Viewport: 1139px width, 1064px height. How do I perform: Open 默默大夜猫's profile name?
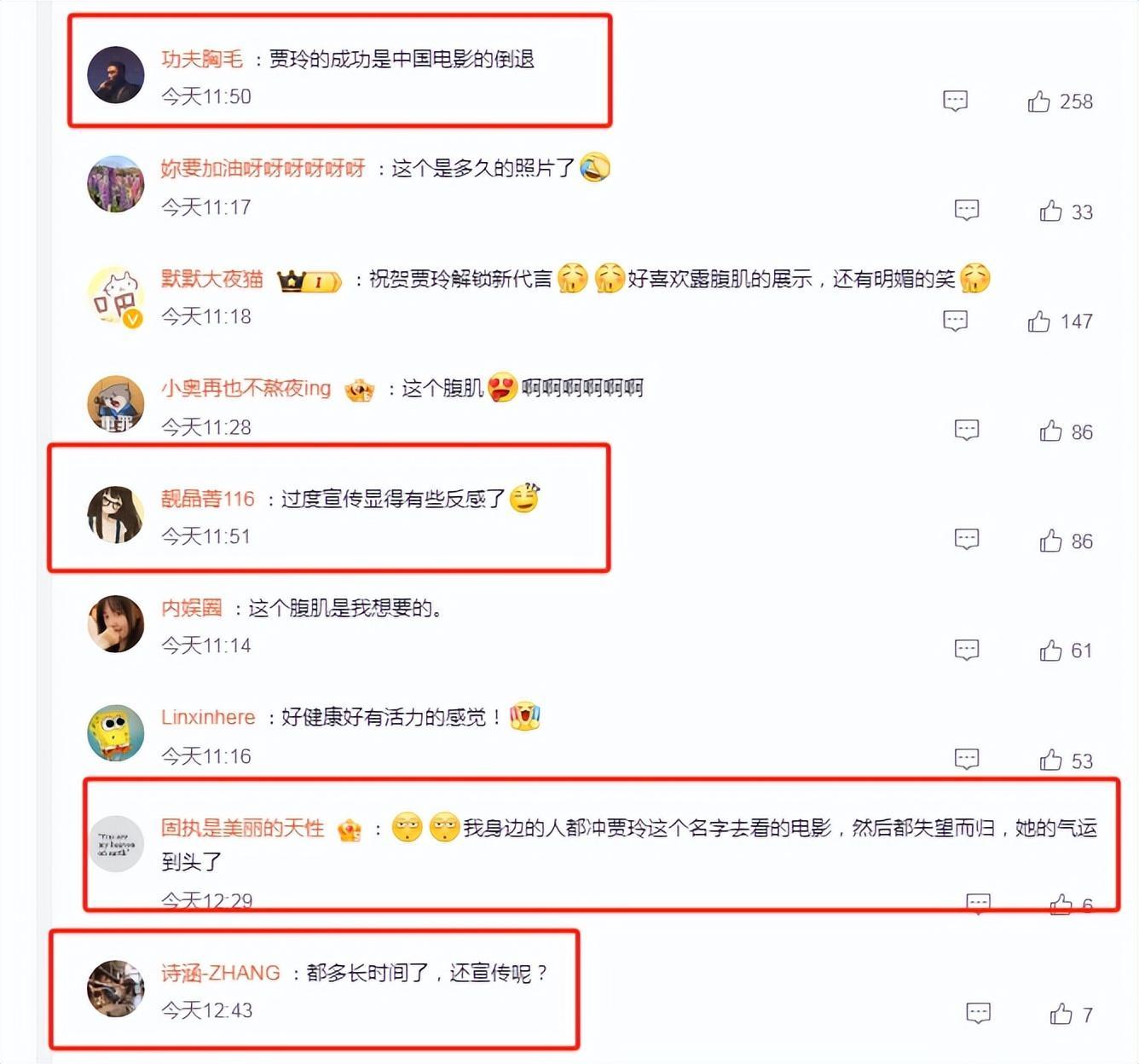(212, 279)
